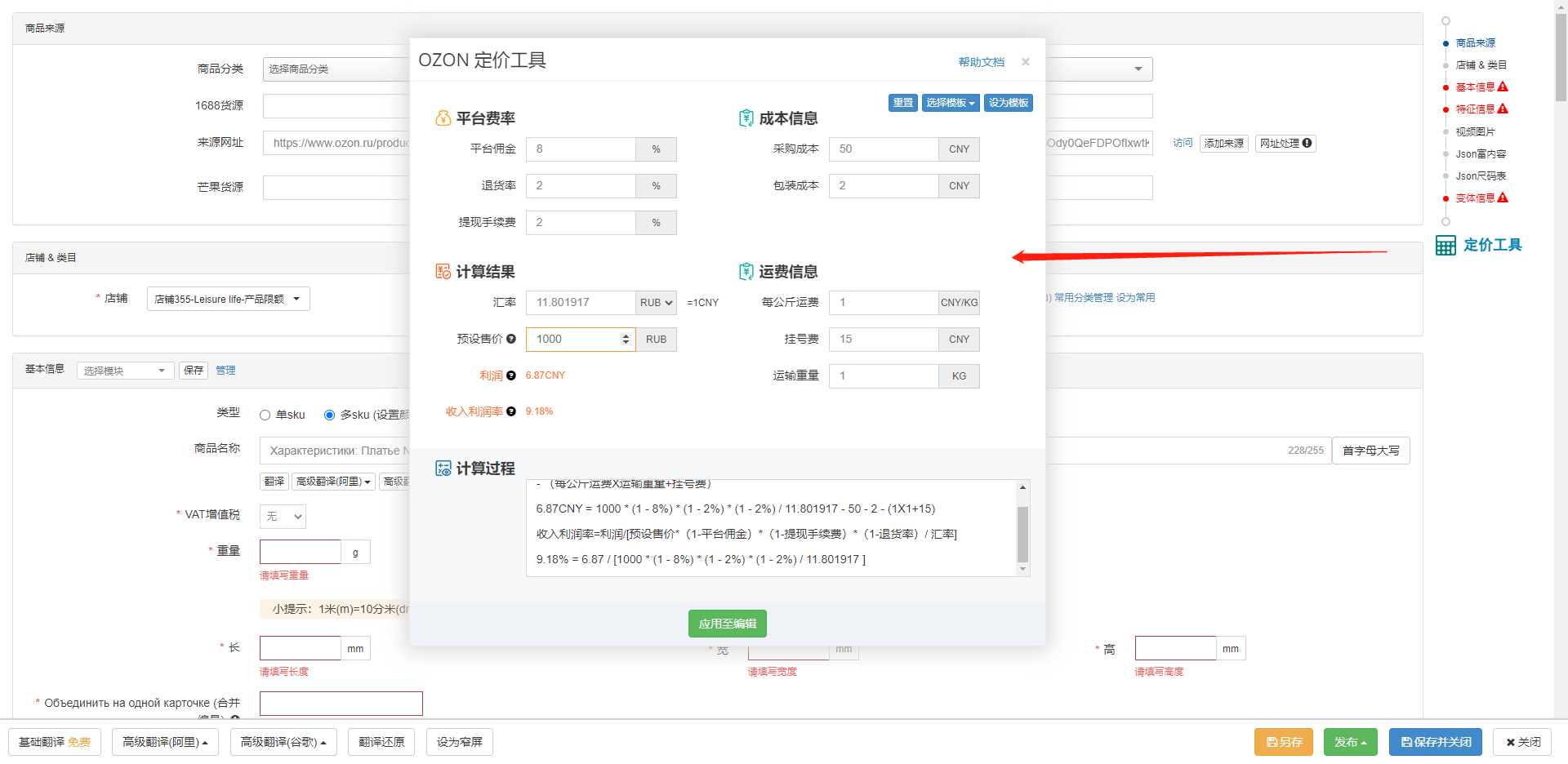Open the 选择模板 dropdown
Viewport: 1568px width, 764px height.
[951, 103]
